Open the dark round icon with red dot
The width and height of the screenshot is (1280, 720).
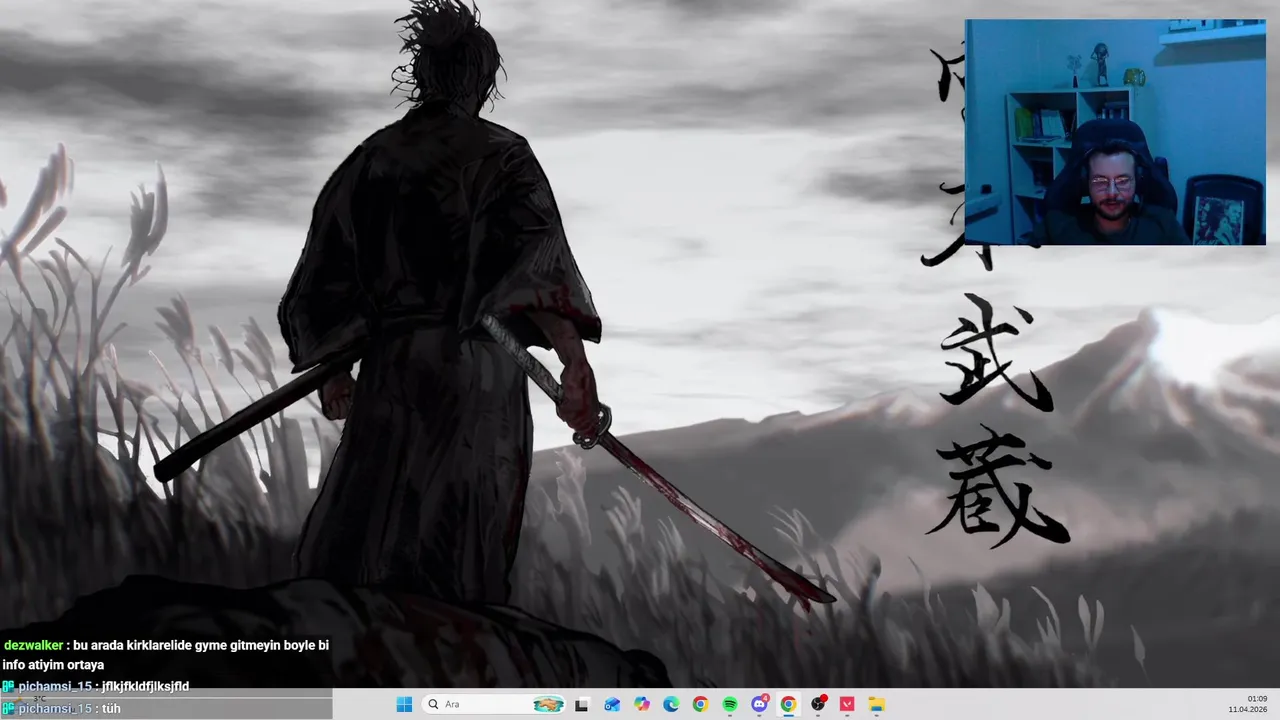pos(818,704)
